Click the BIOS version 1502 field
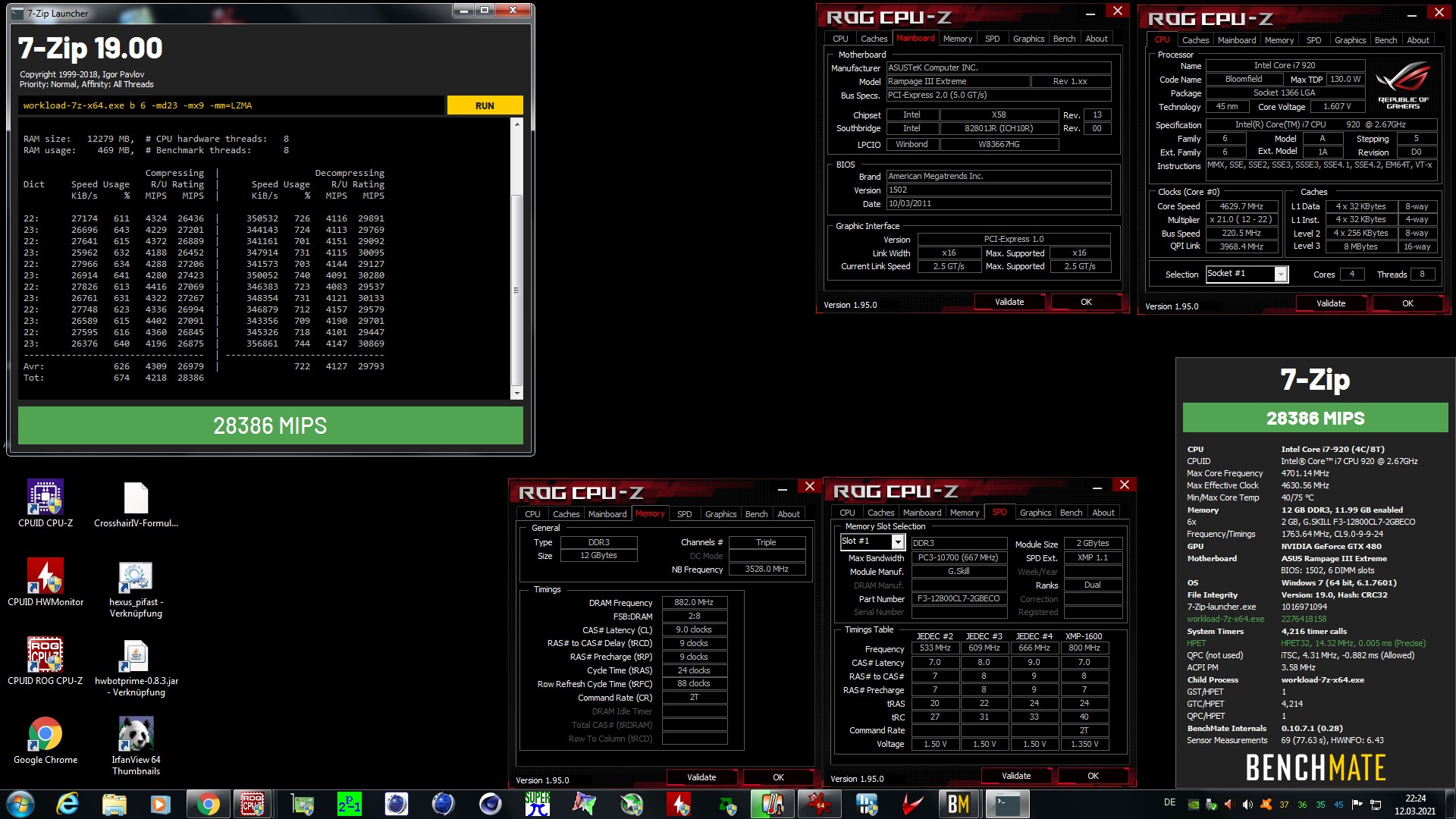The image size is (1456, 819). coord(999,190)
